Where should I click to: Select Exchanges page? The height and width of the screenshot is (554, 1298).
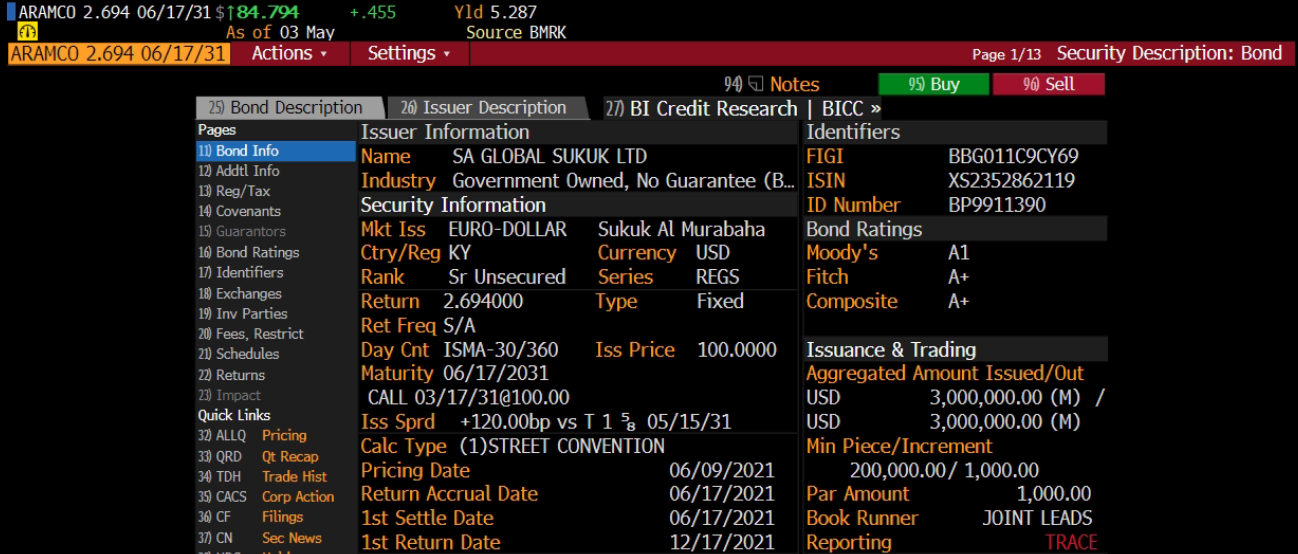[x=275, y=293]
